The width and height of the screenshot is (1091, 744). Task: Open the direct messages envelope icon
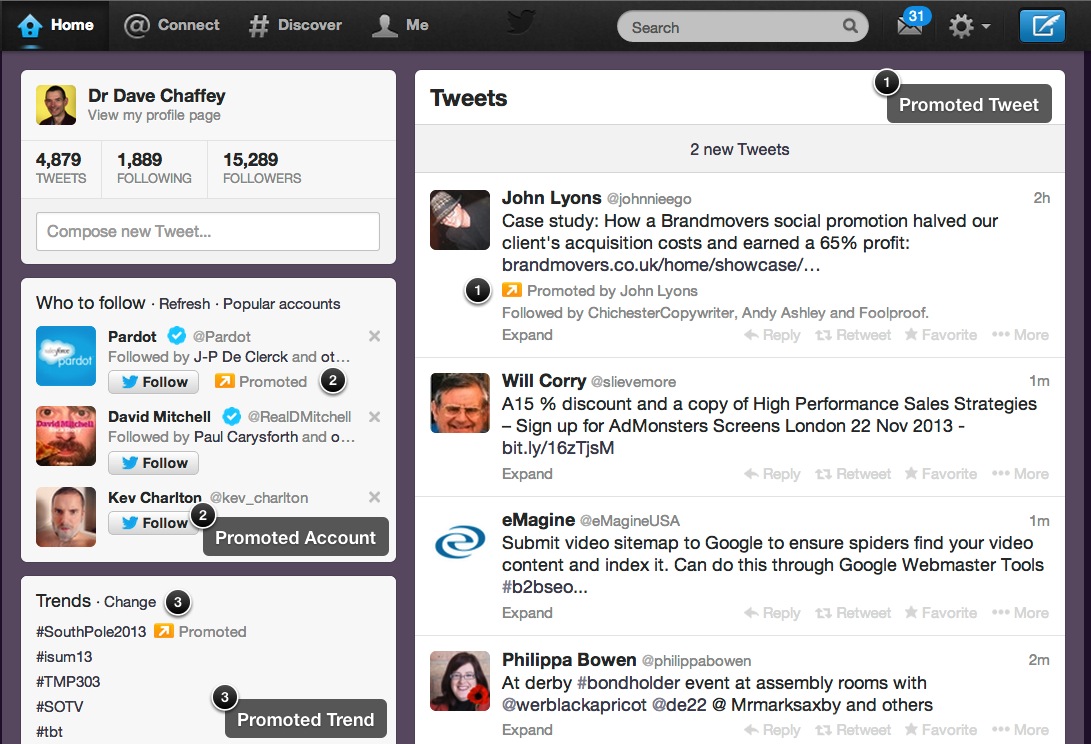pyautogui.click(x=909, y=26)
